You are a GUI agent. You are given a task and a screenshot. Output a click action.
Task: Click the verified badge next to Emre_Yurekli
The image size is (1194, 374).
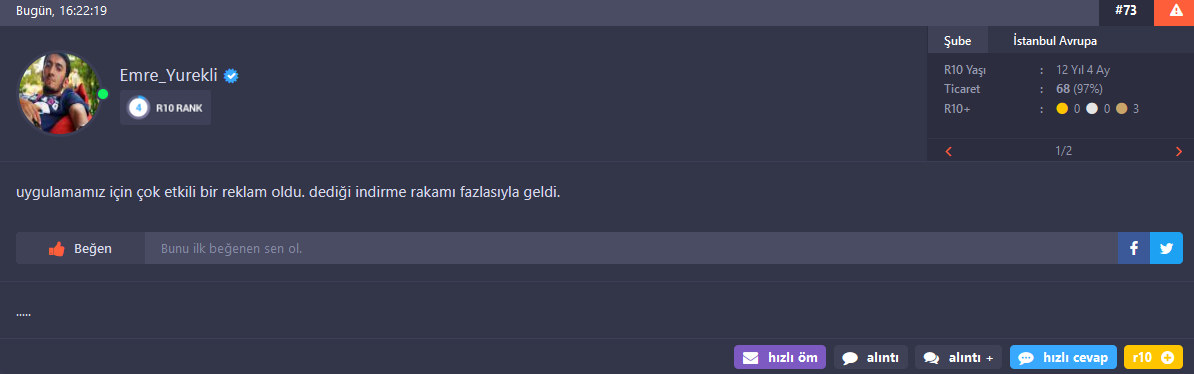click(x=231, y=75)
